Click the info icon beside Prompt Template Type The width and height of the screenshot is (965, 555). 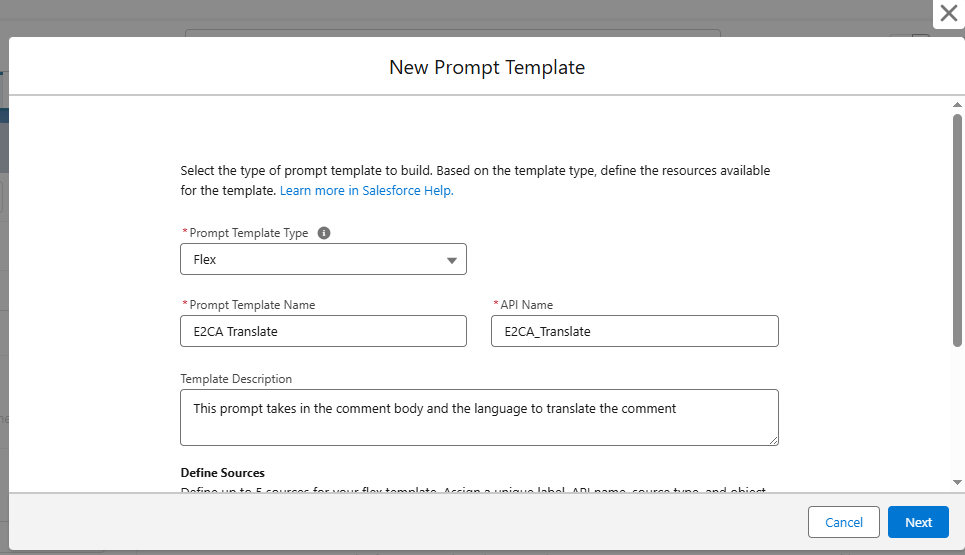click(324, 233)
